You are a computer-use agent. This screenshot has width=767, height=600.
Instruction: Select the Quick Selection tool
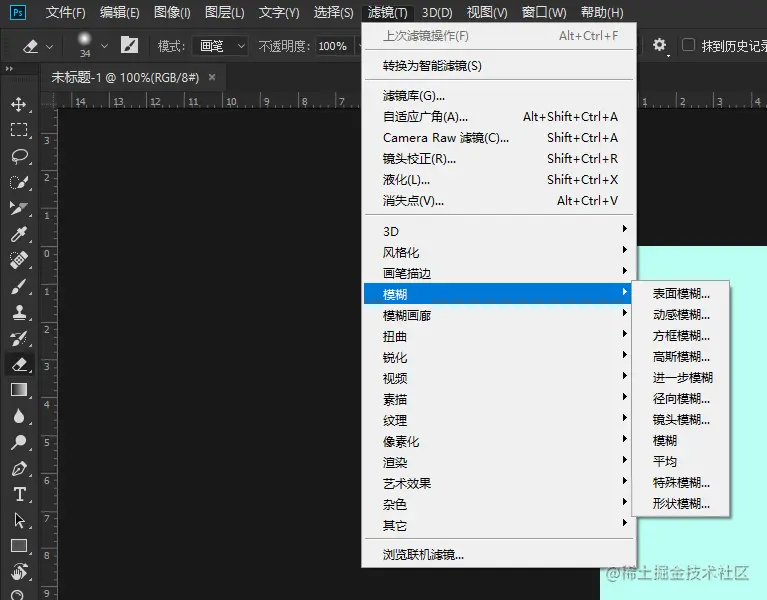(19, 182)
